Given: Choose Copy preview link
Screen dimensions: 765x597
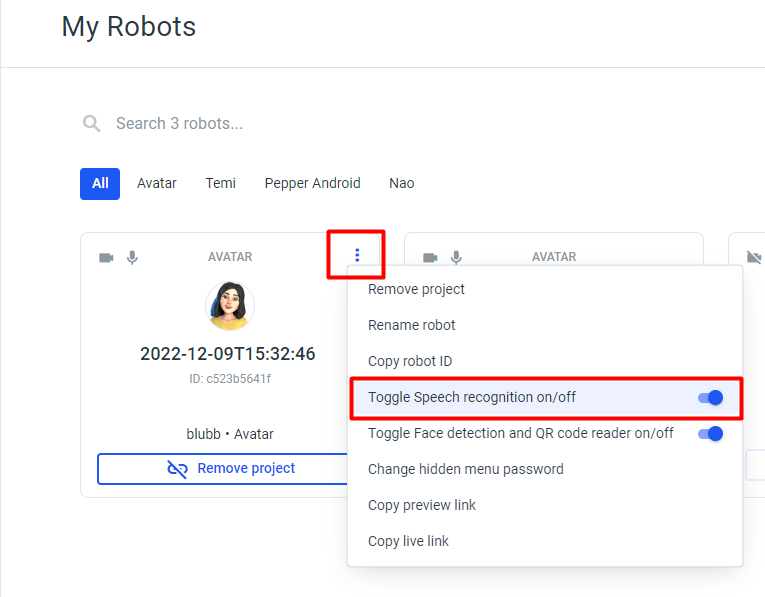Looking at the screenshot, I should (x=545, y=505).
